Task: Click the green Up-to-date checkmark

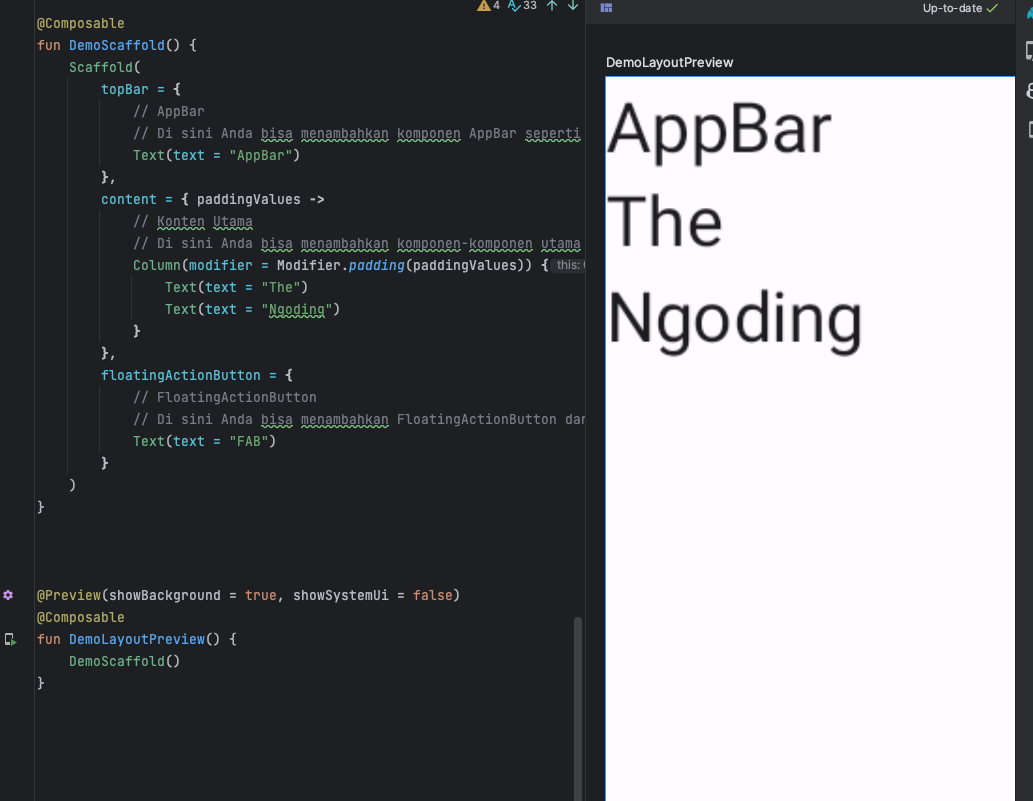Action: [992, 8]
